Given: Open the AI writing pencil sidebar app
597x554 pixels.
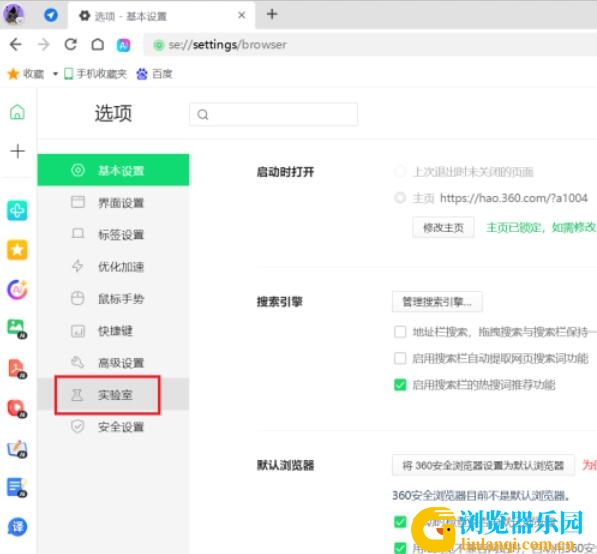Looking at the screenshot, I should click(17, 449).
